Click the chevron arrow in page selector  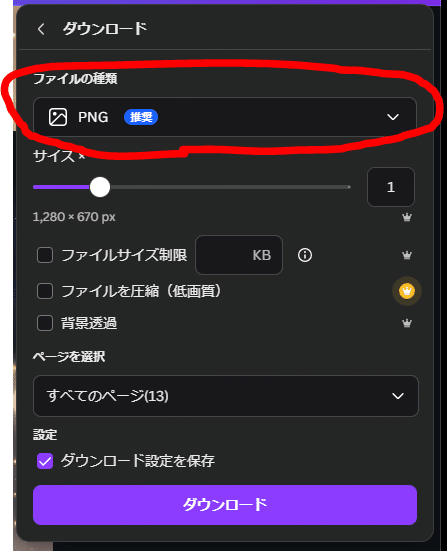pos(398,396)
